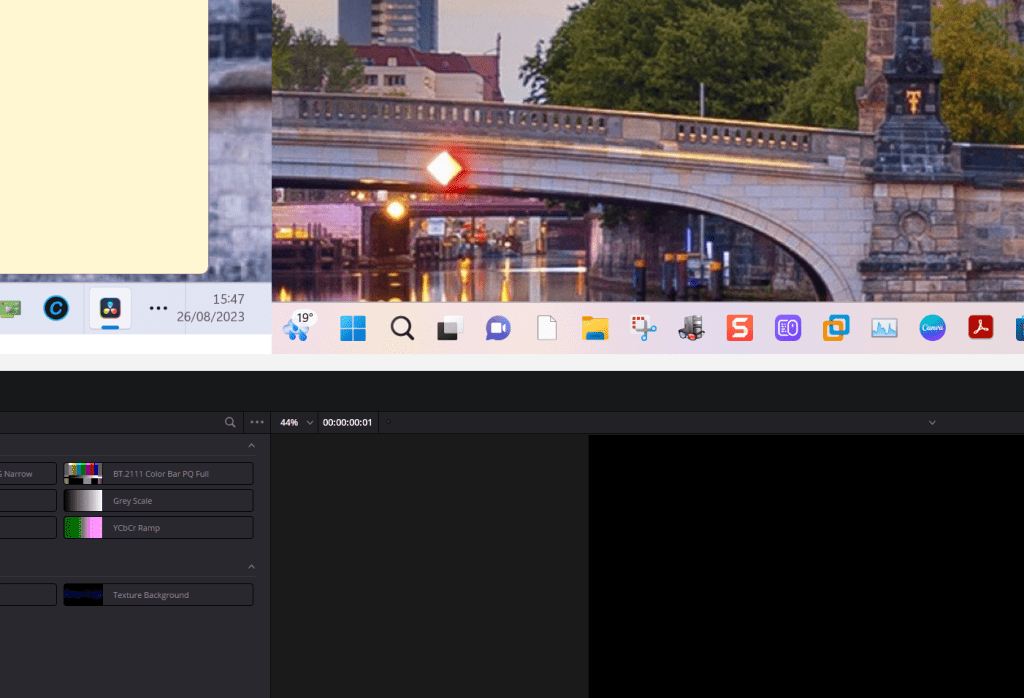Screen dimensions: 1024x698
Task: Click the blue C circle taskbar icon
Action: (56, 308)
